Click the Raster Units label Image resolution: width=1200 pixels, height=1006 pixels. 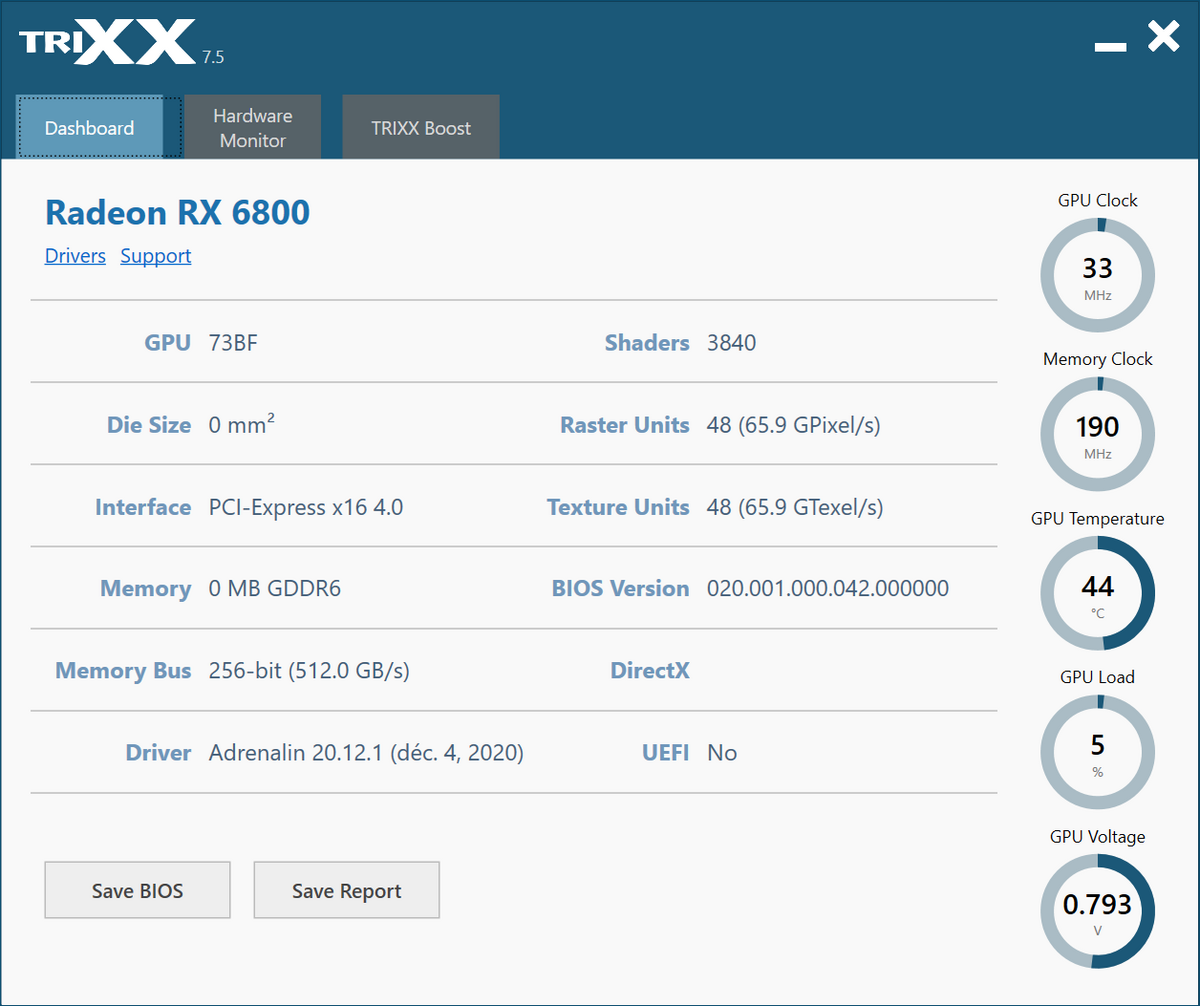(625, 425)
